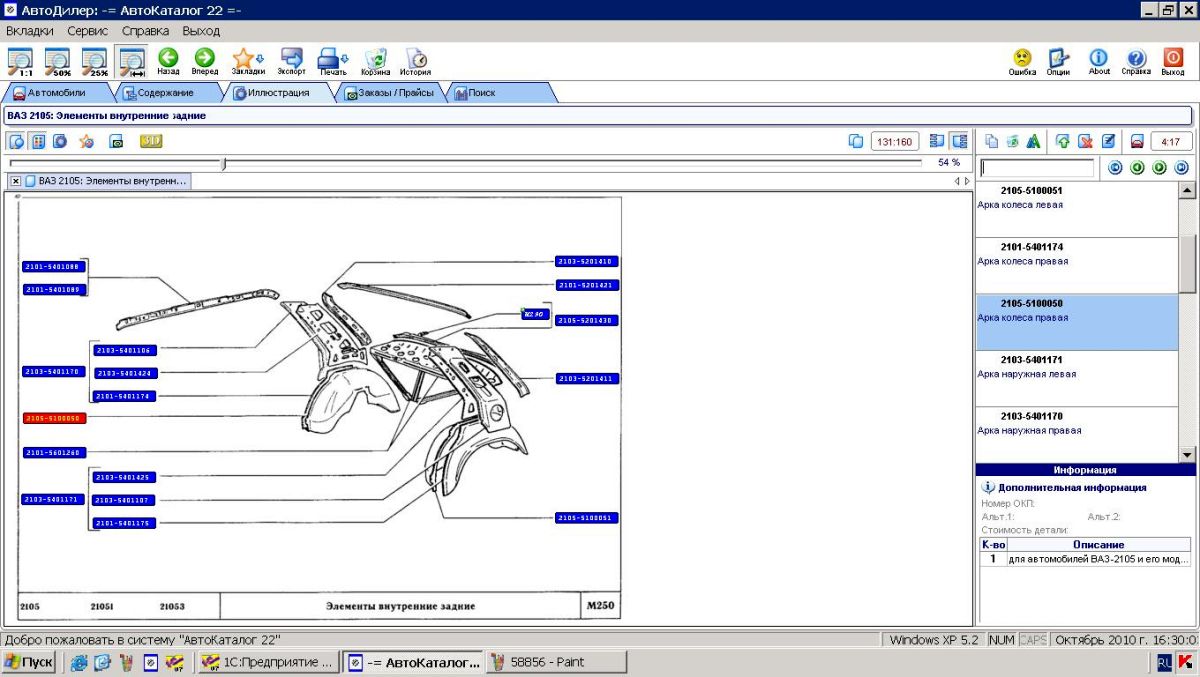Click the 131:160 page counter
The height and width of the screenshot is (677, 1200).
pyautogui.click(x=894, y=141)
